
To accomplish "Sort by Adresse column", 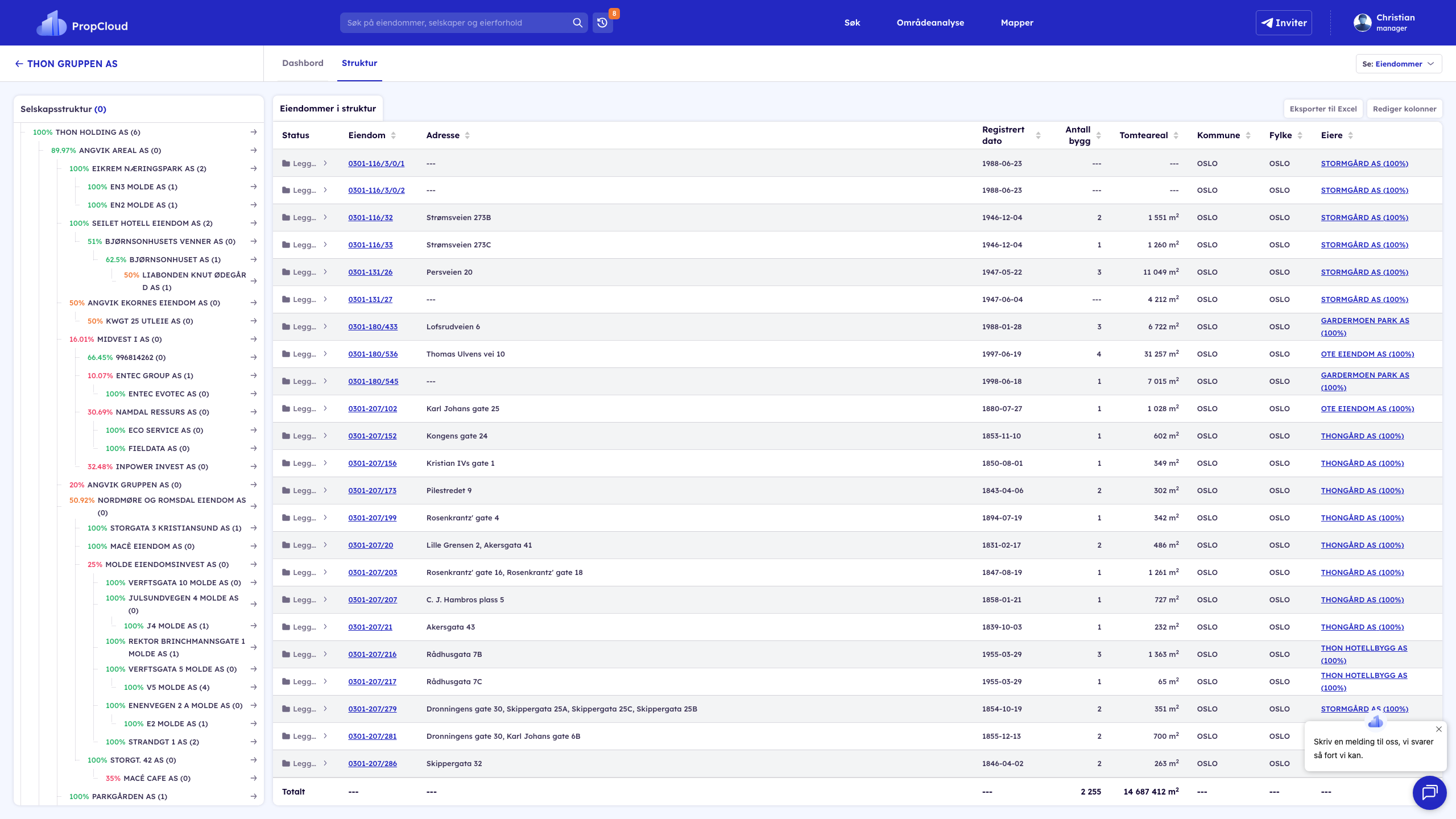I will [468, 135].
